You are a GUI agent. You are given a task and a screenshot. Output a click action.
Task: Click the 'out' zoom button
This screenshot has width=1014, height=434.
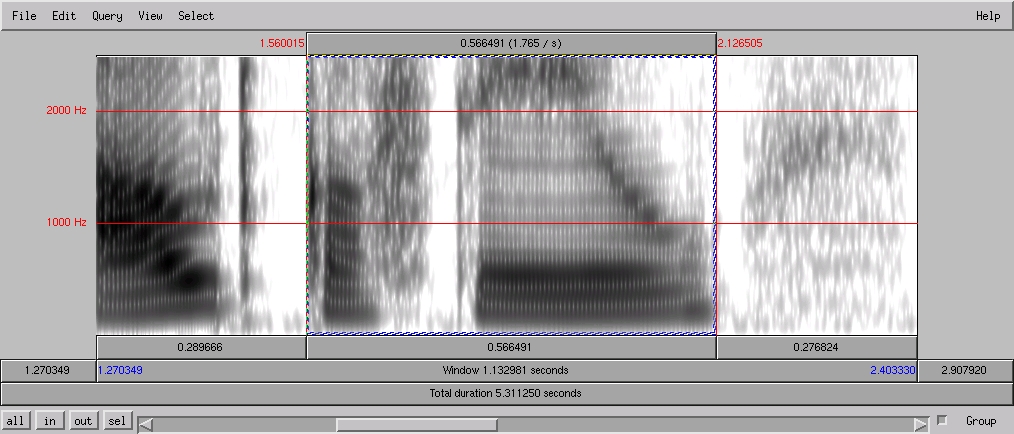(83, 421)
